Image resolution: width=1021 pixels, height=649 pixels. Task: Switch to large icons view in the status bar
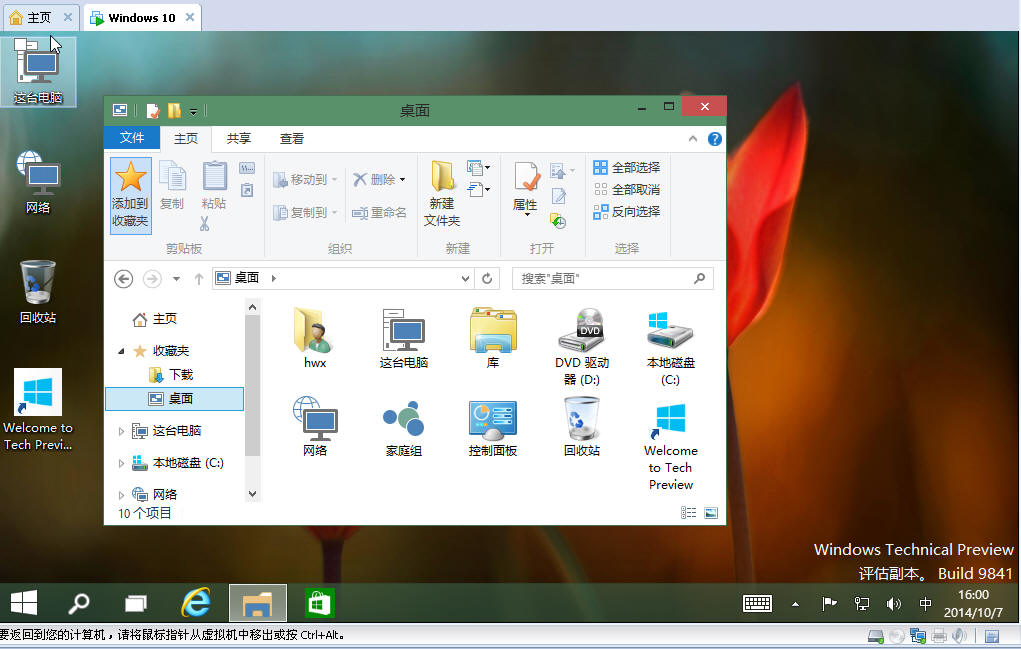tap(711, 513)
